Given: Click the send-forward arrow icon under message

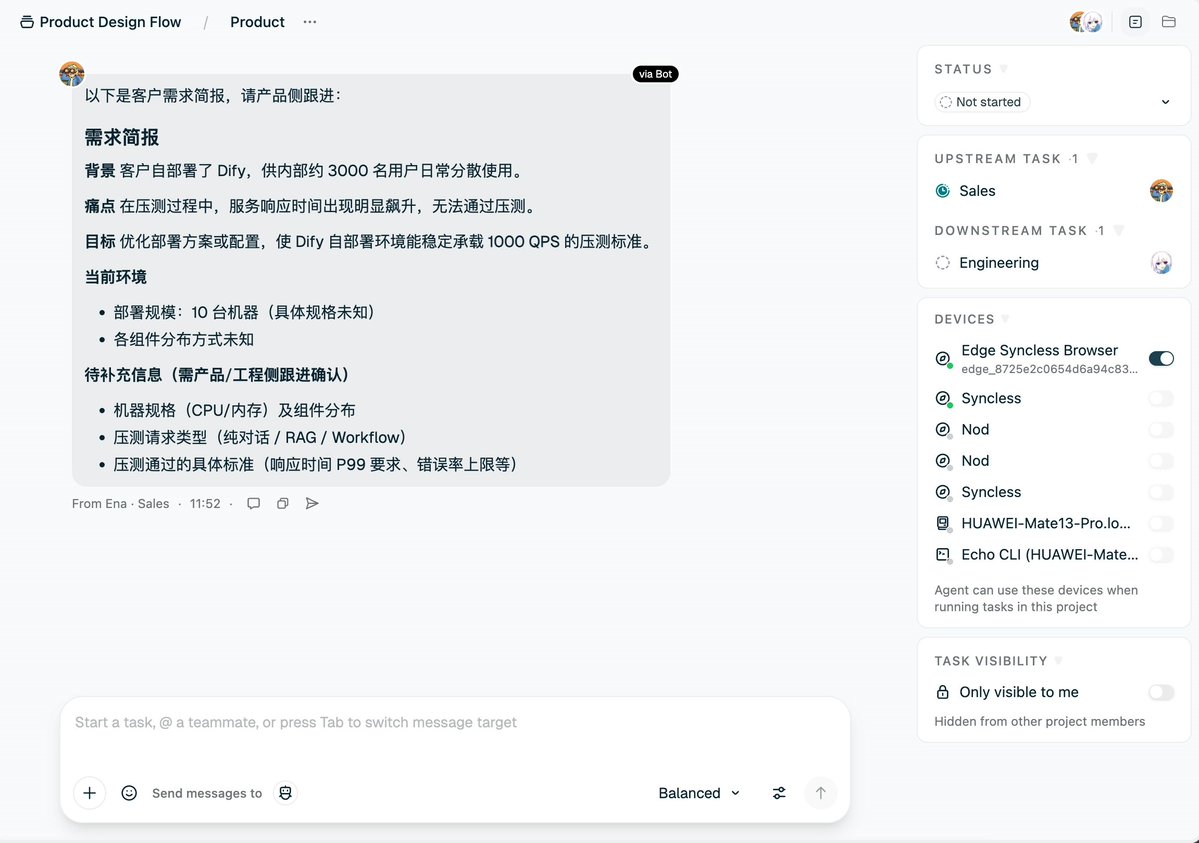Looking at the screenshot, I should tap(312, 503).
